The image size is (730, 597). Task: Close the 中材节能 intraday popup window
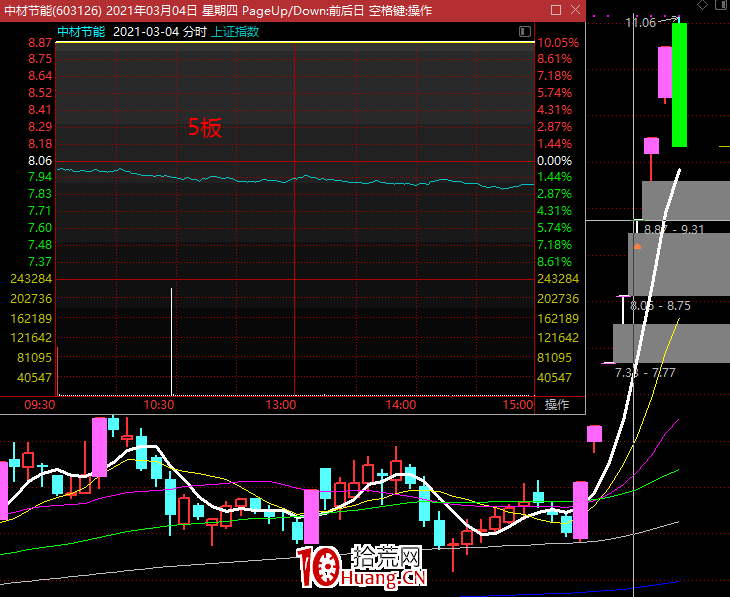[x=575, y=10]
